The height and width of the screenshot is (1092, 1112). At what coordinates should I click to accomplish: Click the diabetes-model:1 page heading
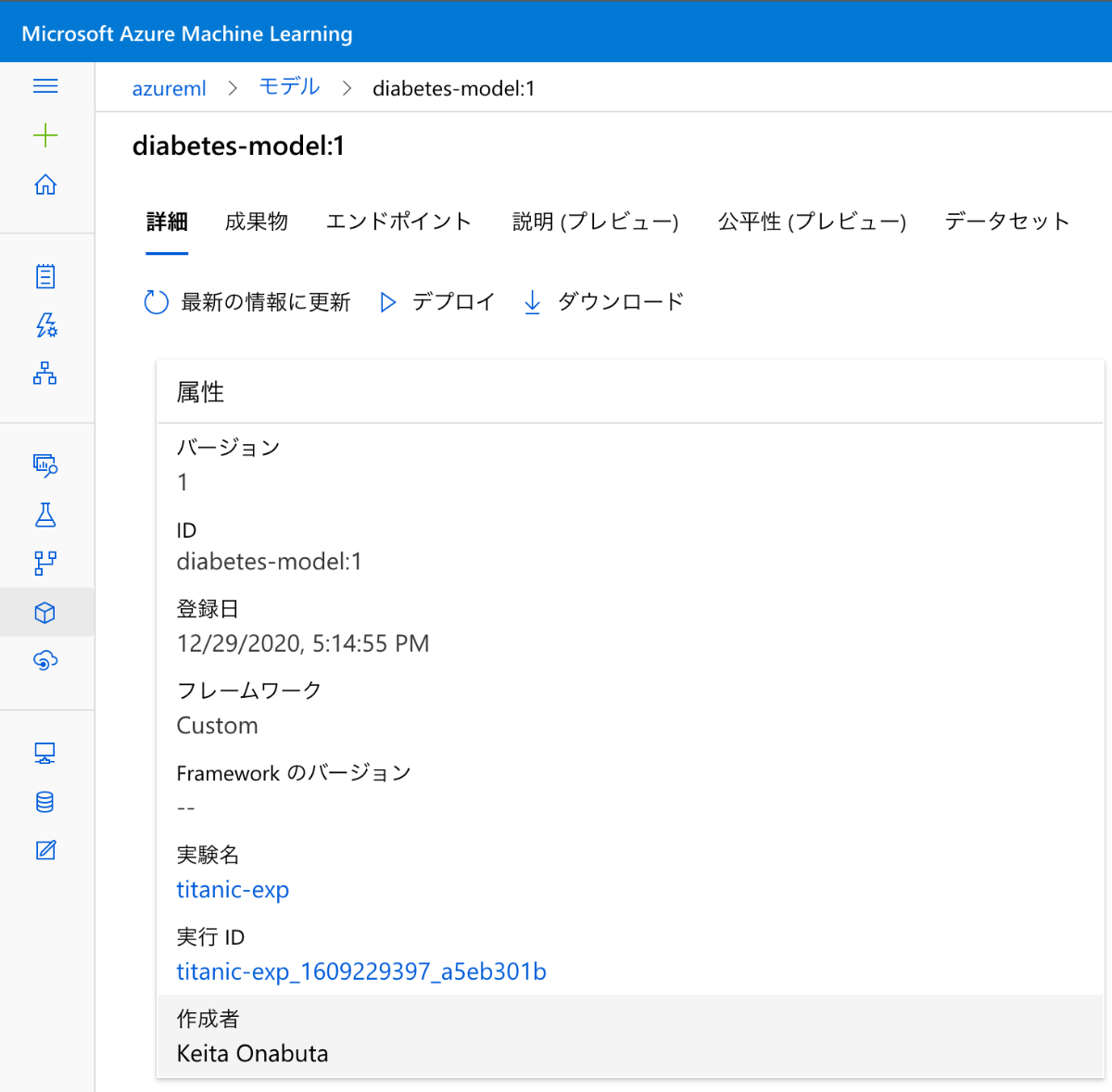point(238,146)
